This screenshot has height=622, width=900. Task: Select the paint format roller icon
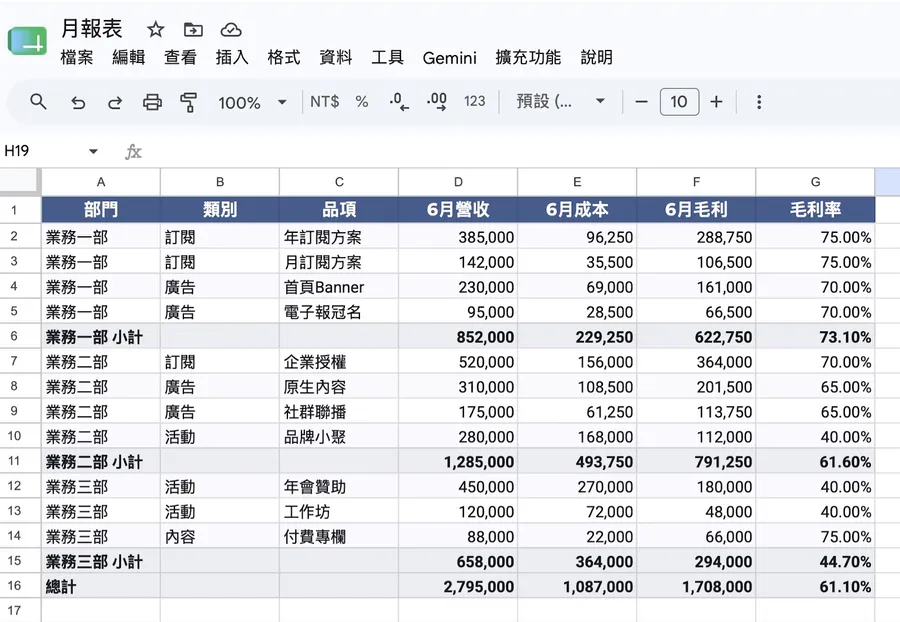pyautogui.click(x=188, y=102)
